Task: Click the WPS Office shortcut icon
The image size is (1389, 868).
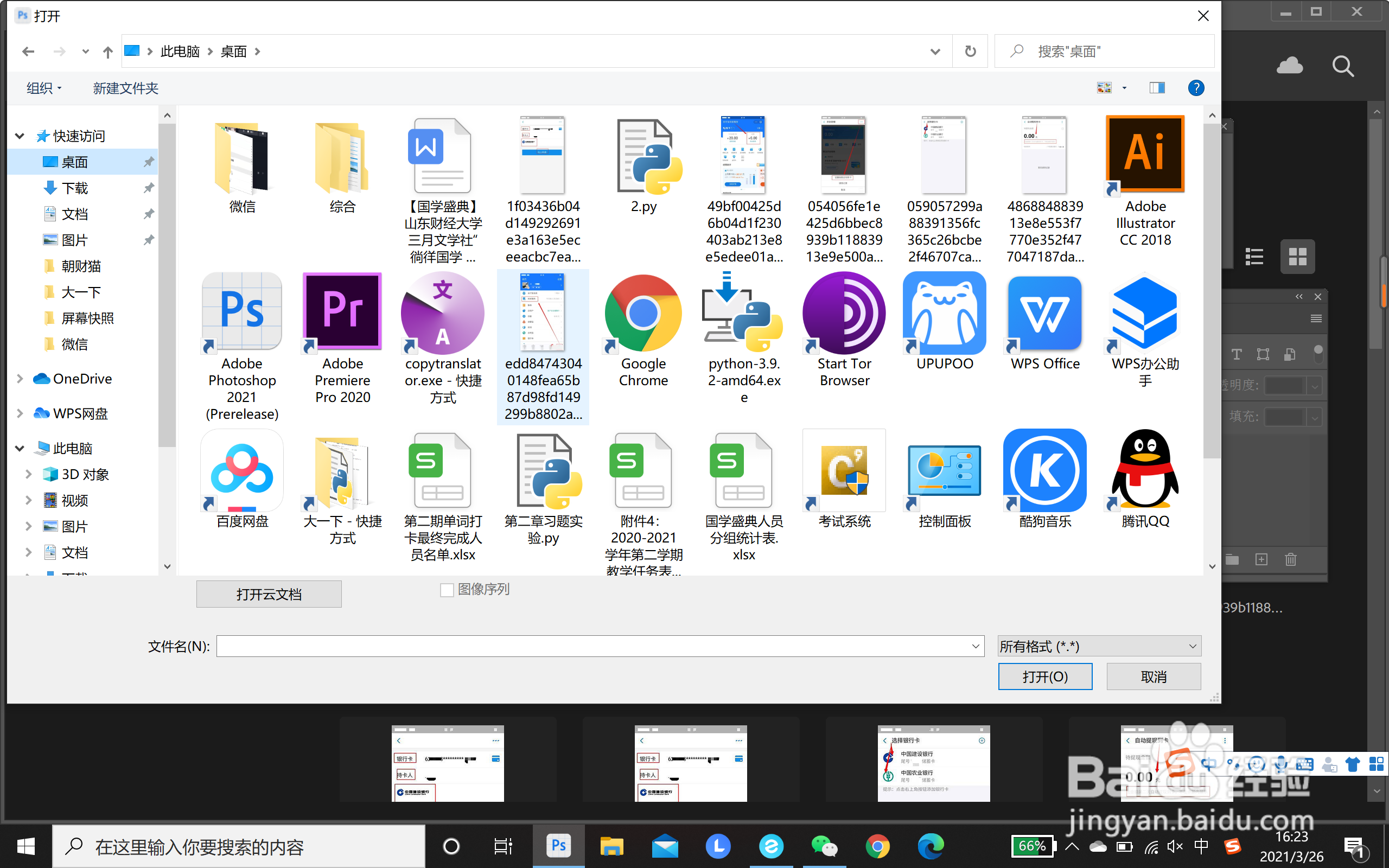Action: 1044,314
